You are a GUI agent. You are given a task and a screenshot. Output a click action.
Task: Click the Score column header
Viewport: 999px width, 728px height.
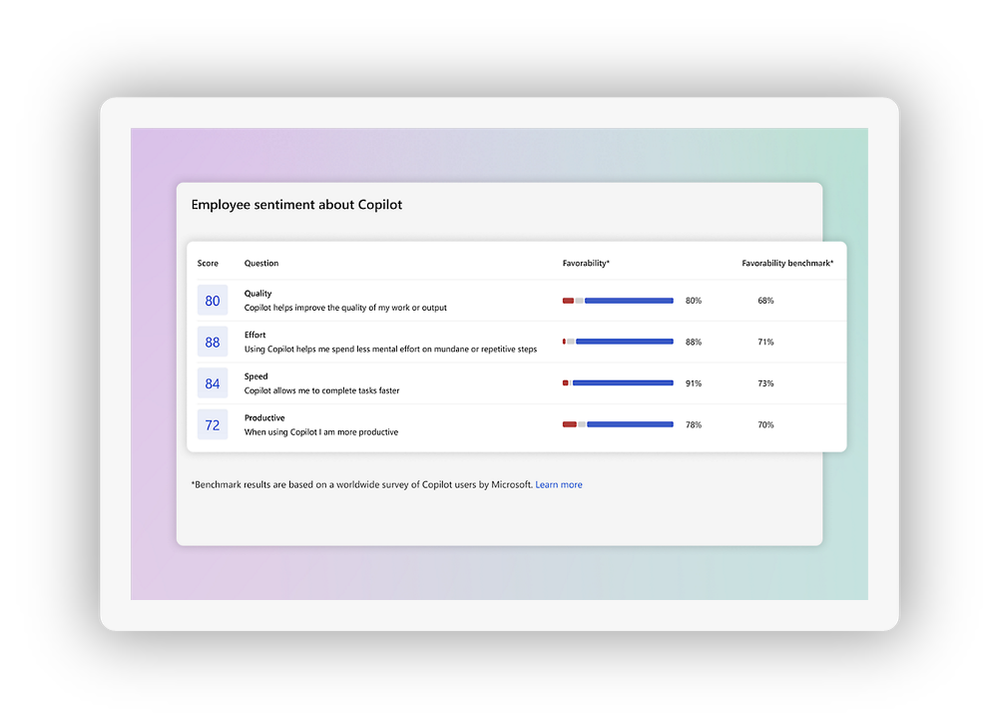pos(208,263)
